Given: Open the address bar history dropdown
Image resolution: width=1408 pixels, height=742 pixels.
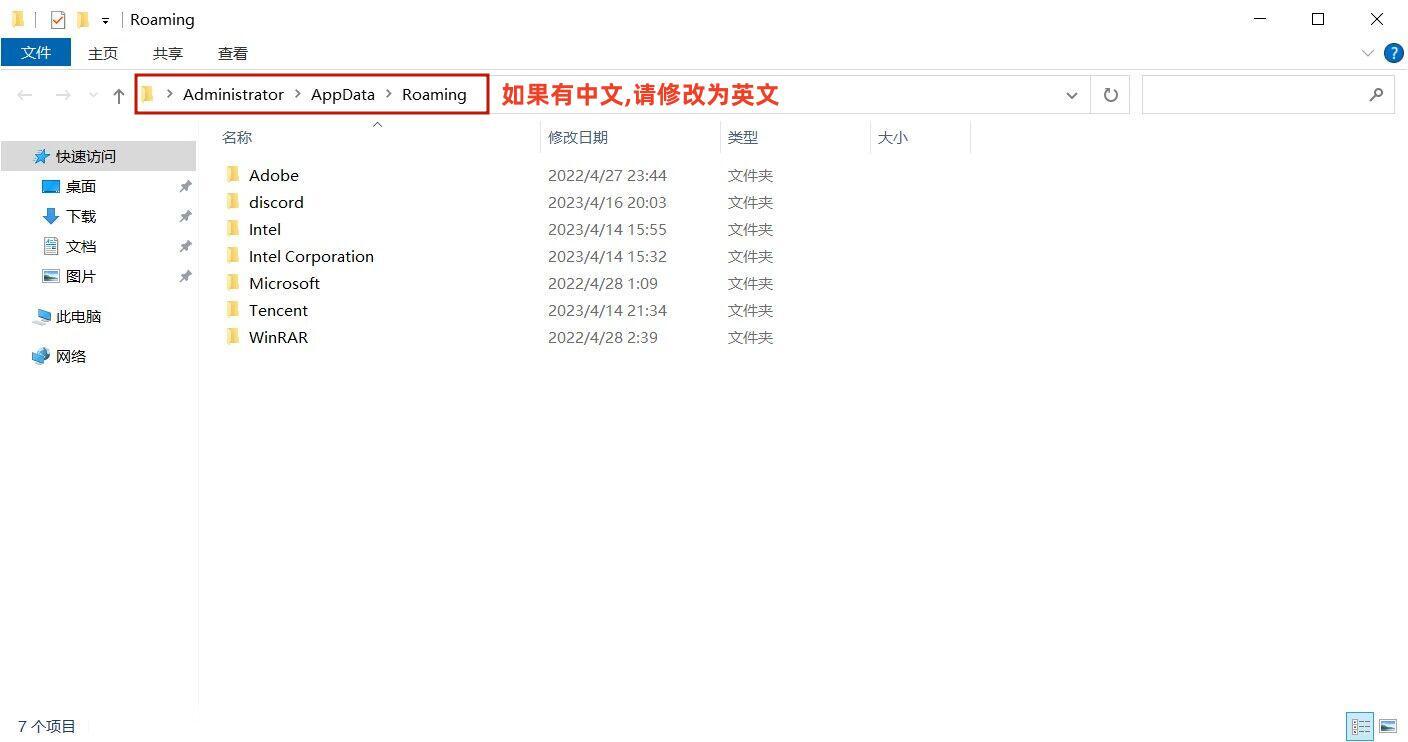Looking at the screenshot, I should (1071, 95).
